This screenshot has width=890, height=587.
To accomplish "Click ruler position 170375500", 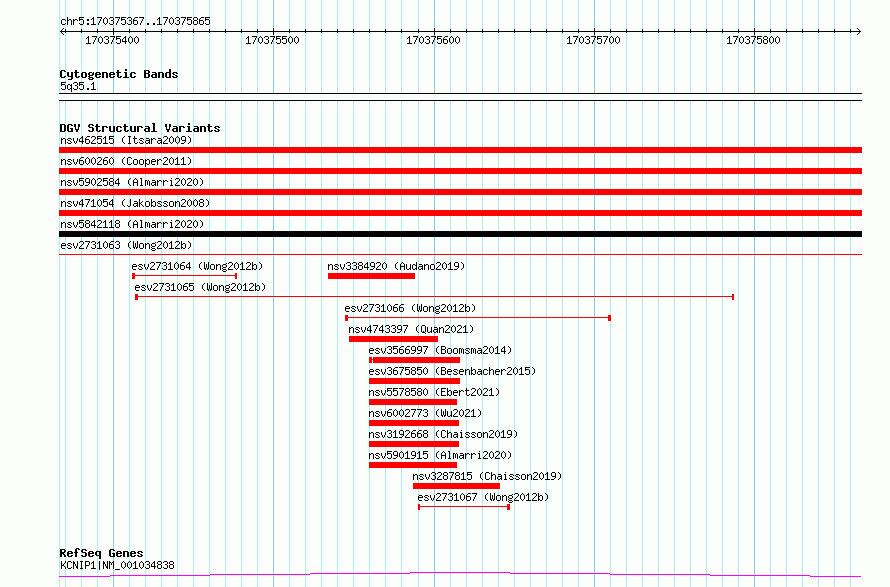I will click(272, 40).
